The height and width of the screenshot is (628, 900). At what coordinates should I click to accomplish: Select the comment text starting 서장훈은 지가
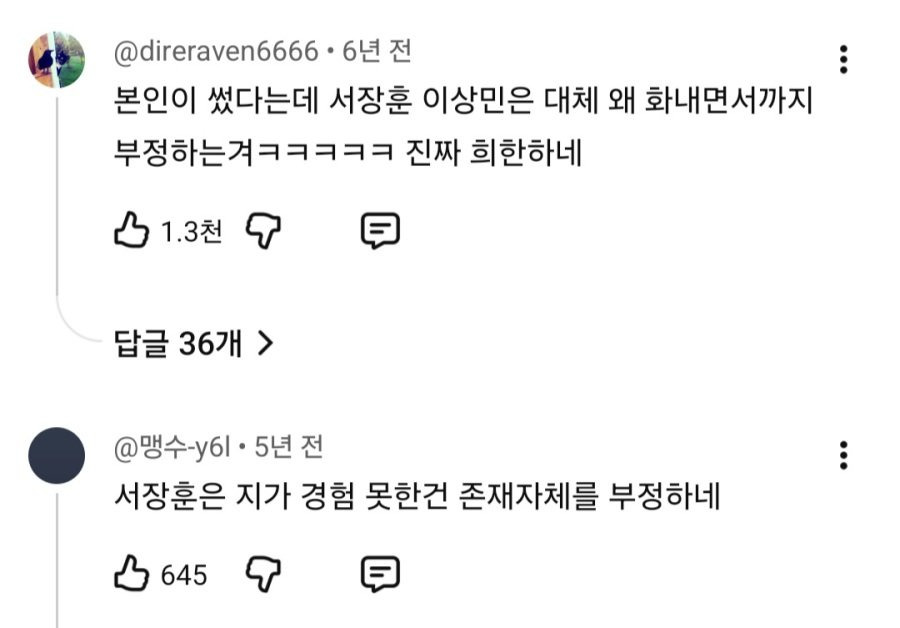(x=417, y=496)
